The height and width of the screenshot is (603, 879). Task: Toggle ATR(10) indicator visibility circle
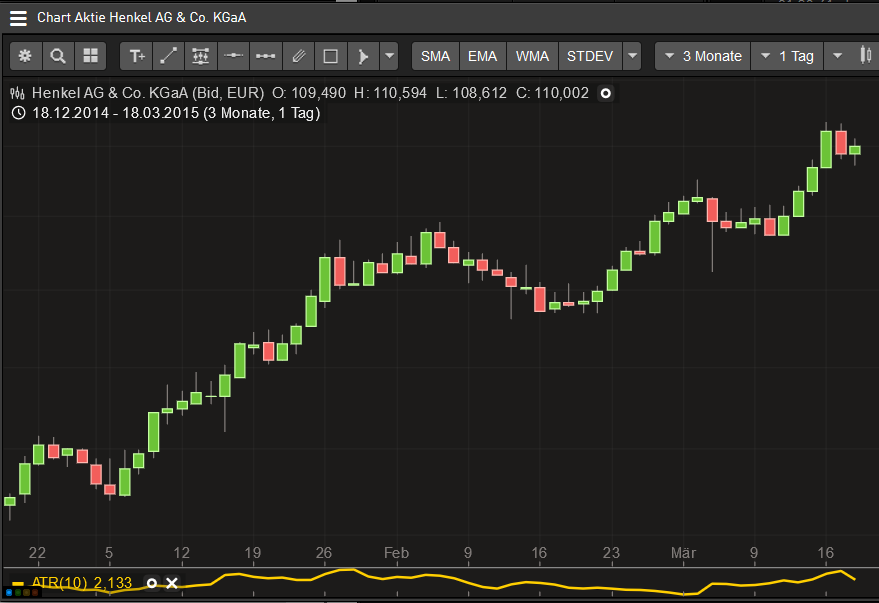click(152, 583)
